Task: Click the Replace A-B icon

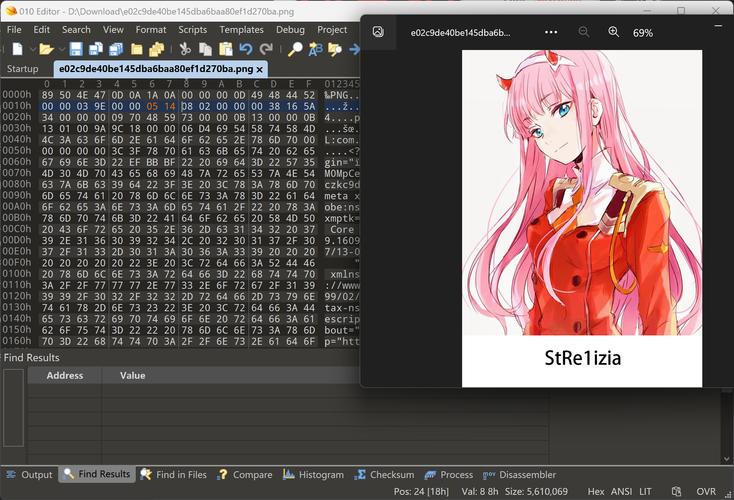Action: click(316, 49)
